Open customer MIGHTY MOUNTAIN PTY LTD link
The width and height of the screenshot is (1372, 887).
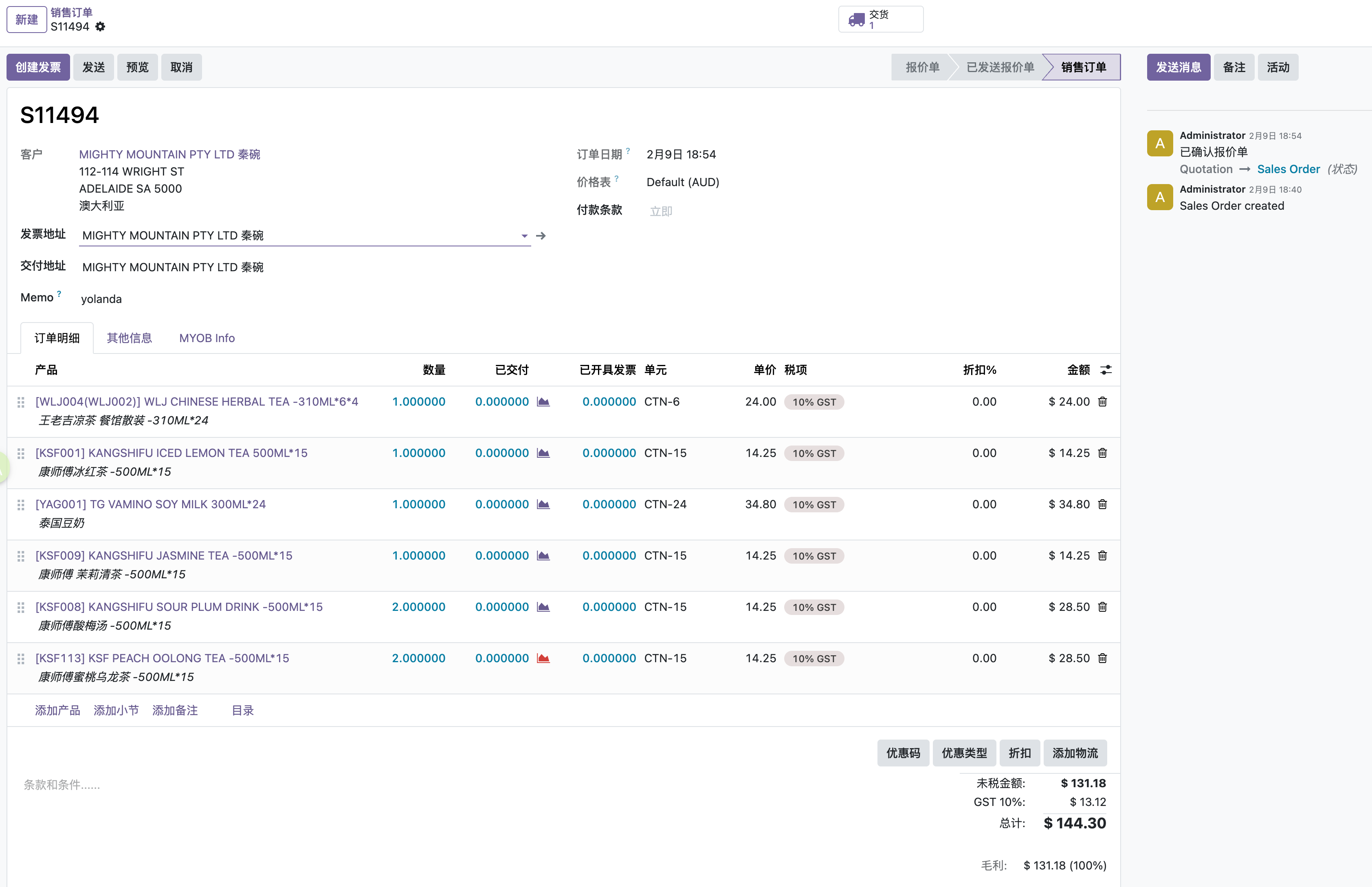pos(169,154)
